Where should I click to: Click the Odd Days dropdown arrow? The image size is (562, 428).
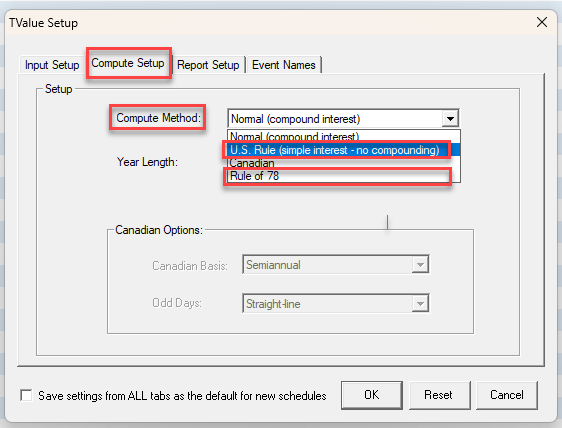pyautogui.click(x=420, y=304)
